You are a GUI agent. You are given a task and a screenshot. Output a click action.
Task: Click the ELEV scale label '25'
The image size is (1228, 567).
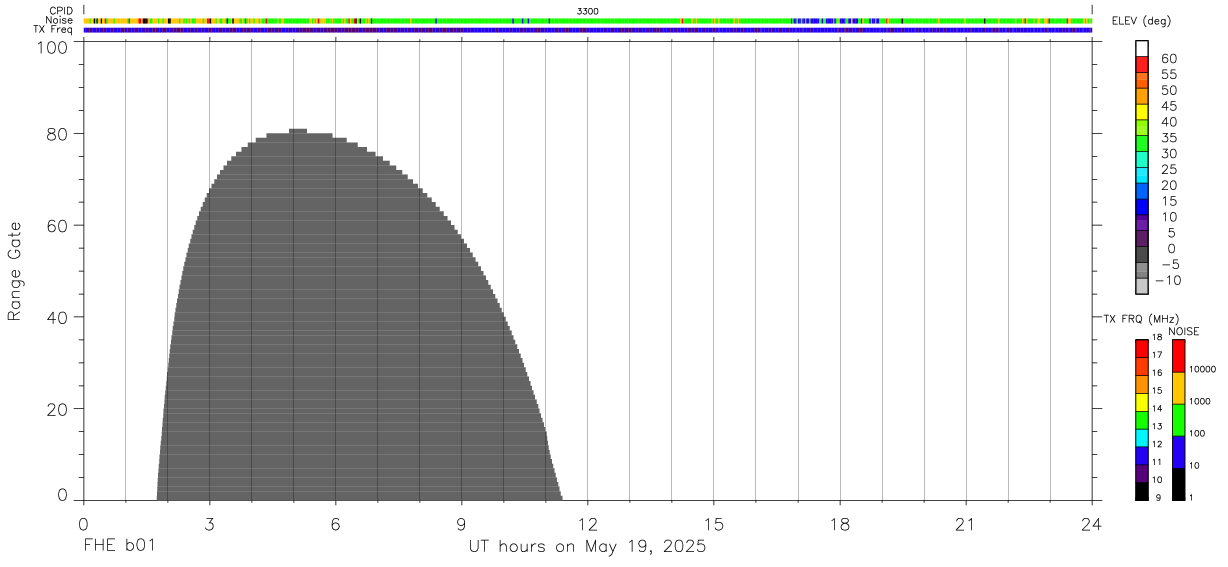(x=1170, y=169)
